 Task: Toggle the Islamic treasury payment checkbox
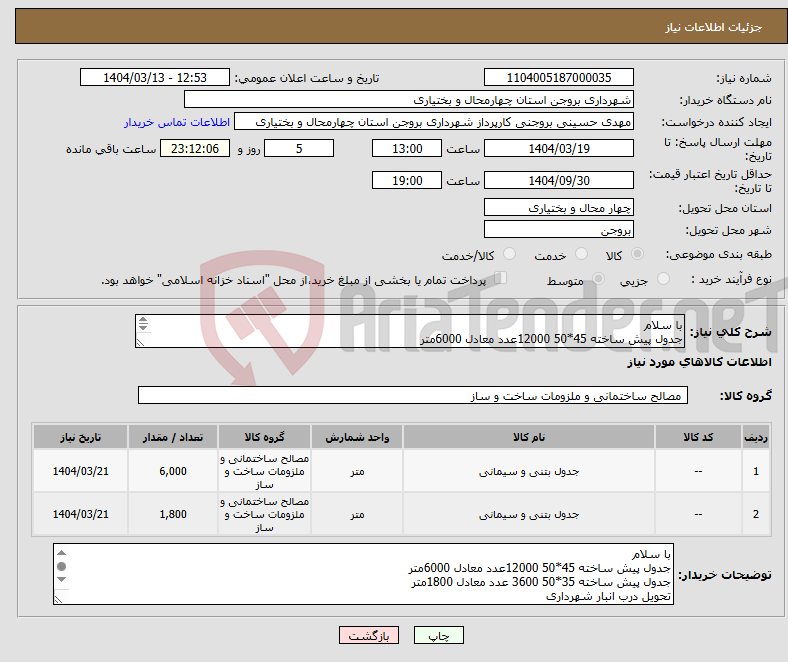pyautogui.click(x=501, y=278)
